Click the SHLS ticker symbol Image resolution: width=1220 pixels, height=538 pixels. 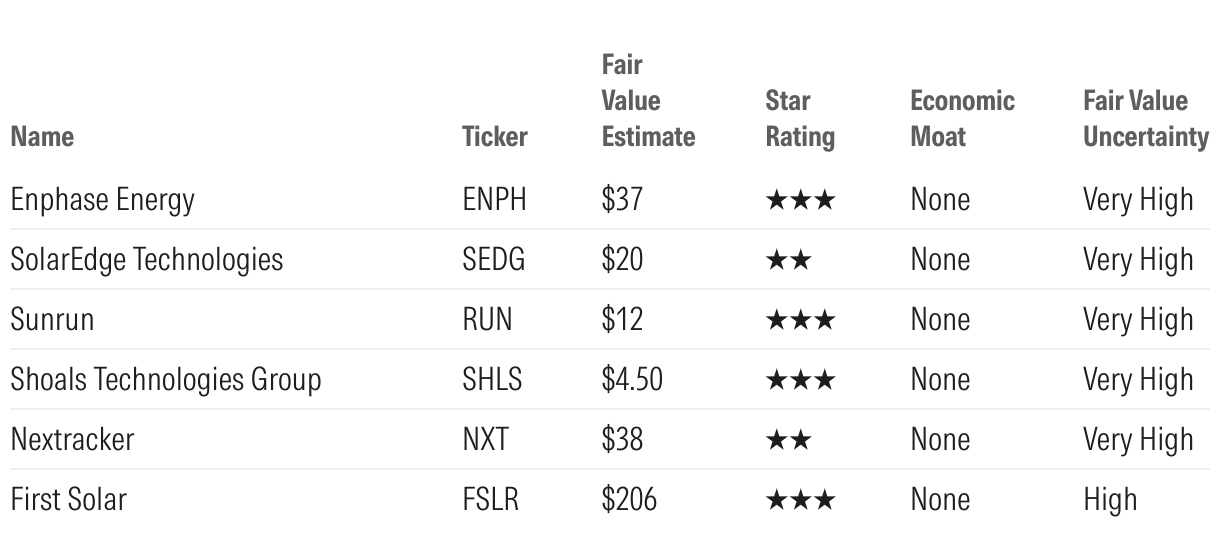pyautogui.click(x=492, y=380)
